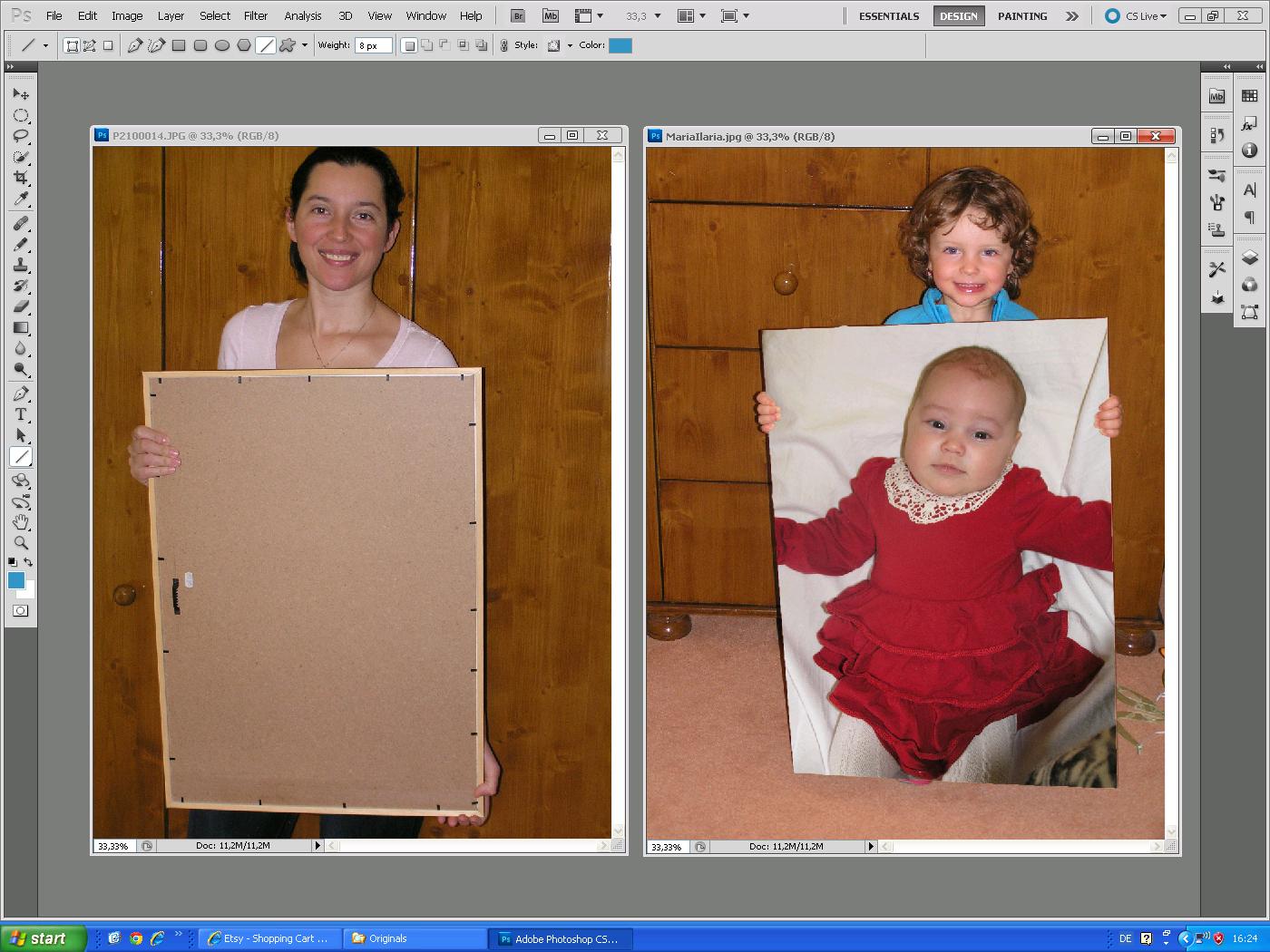
Task: Open the History panel icon
Action: click(1216, 133)
